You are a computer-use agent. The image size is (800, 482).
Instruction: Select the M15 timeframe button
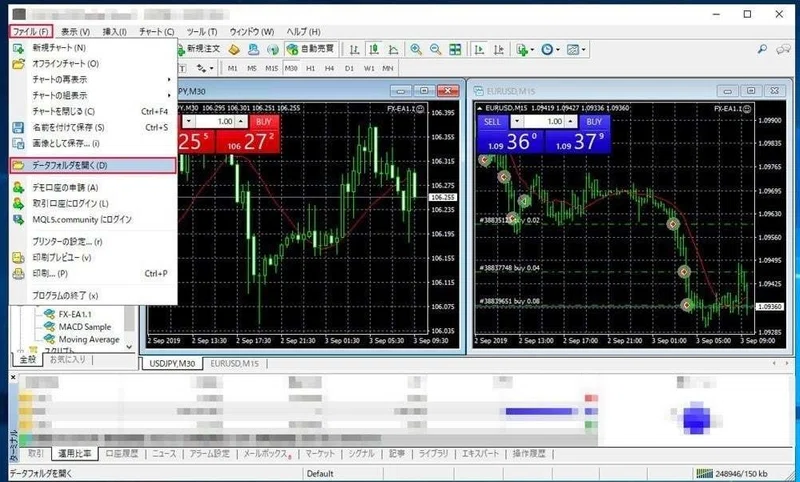click(x=271, y=68)
